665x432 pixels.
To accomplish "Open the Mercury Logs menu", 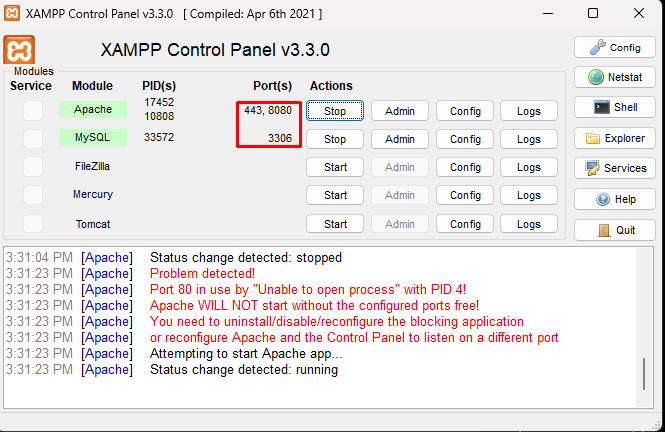I will [529, 195].
